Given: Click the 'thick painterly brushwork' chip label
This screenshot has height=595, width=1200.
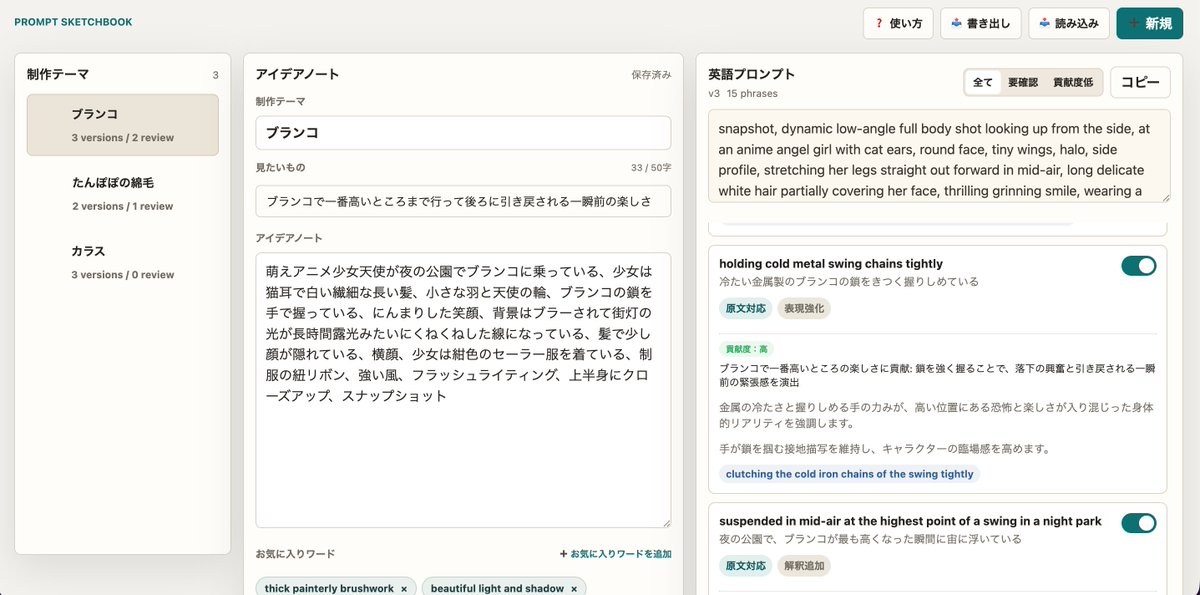Looking at the screenshot, I should pyautogui.click(x=329, y=589).
